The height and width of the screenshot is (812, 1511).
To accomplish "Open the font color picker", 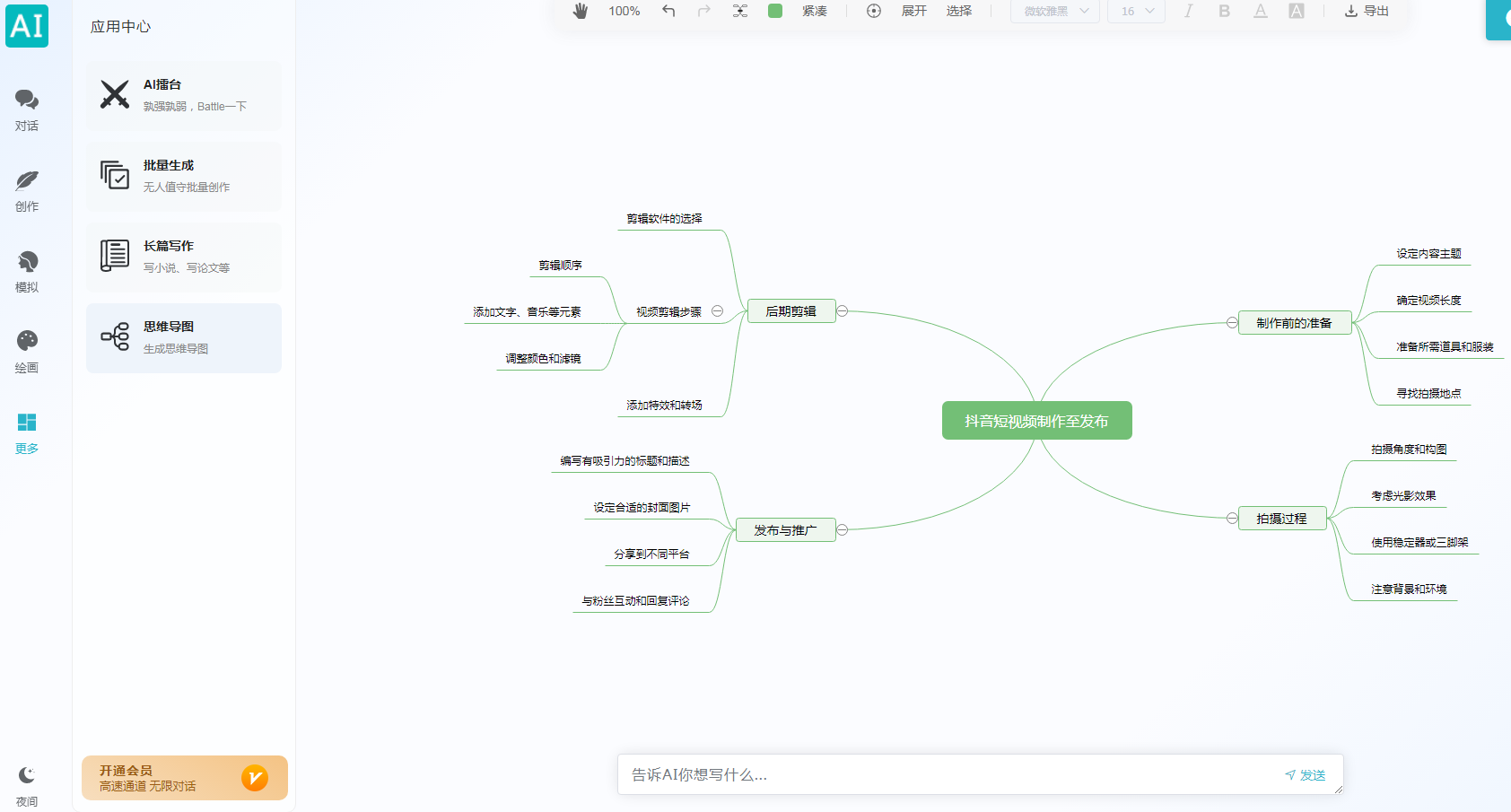I will tap(1261, 11).
